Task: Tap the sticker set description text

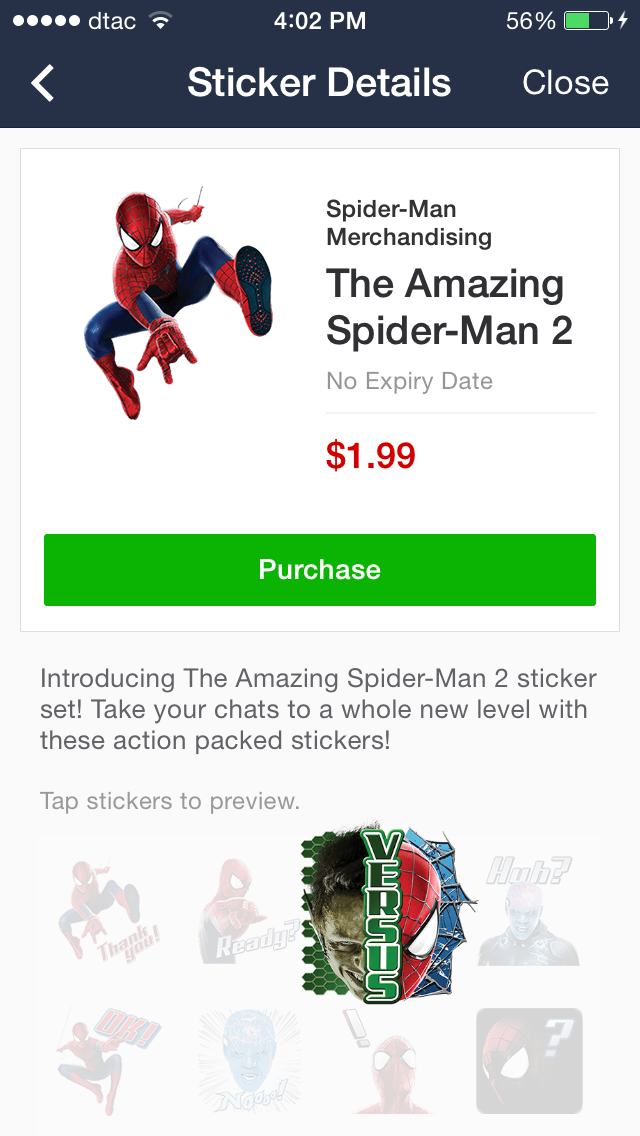Action: point(318,710)
